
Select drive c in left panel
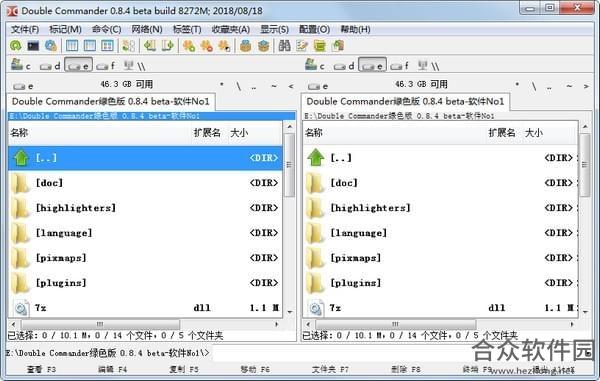[x=21, y=65]
